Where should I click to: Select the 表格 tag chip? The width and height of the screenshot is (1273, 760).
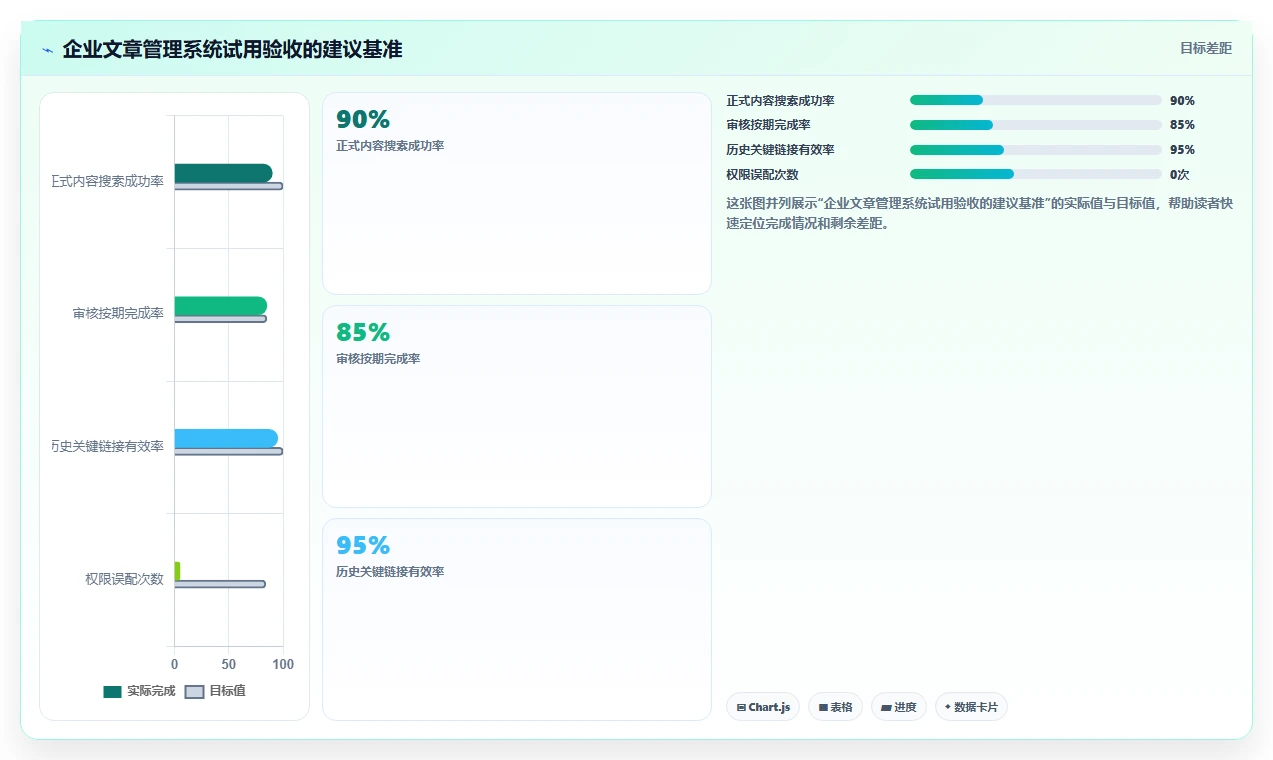tap(835, 707)
